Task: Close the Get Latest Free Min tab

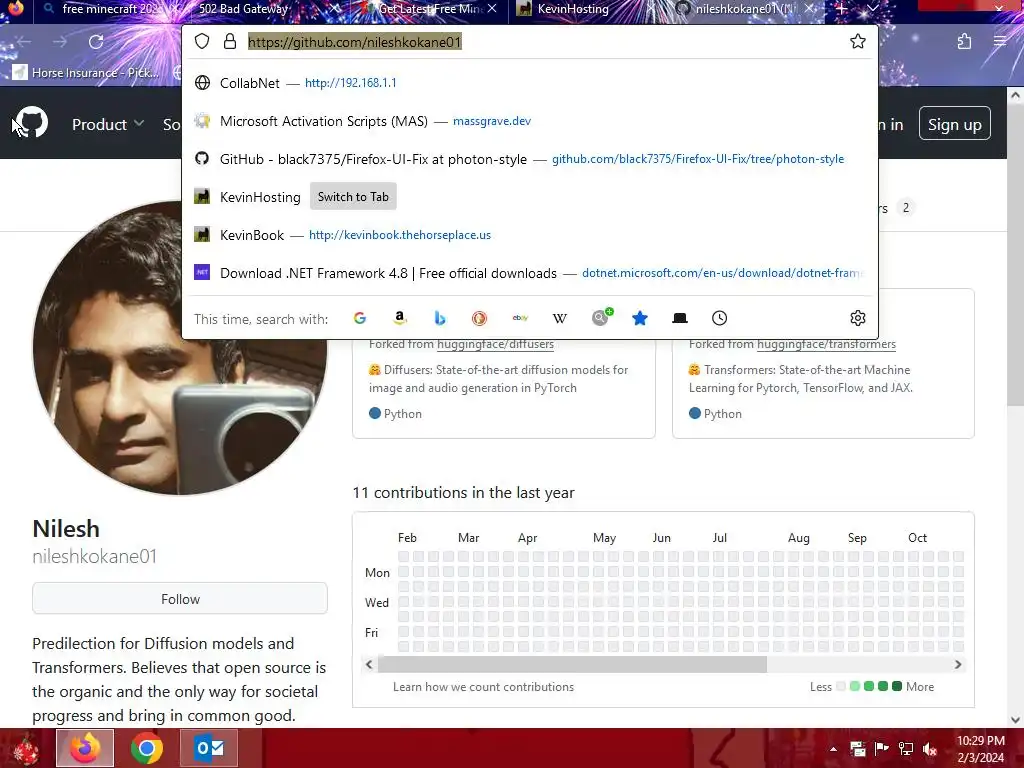Action: [492, 8]
